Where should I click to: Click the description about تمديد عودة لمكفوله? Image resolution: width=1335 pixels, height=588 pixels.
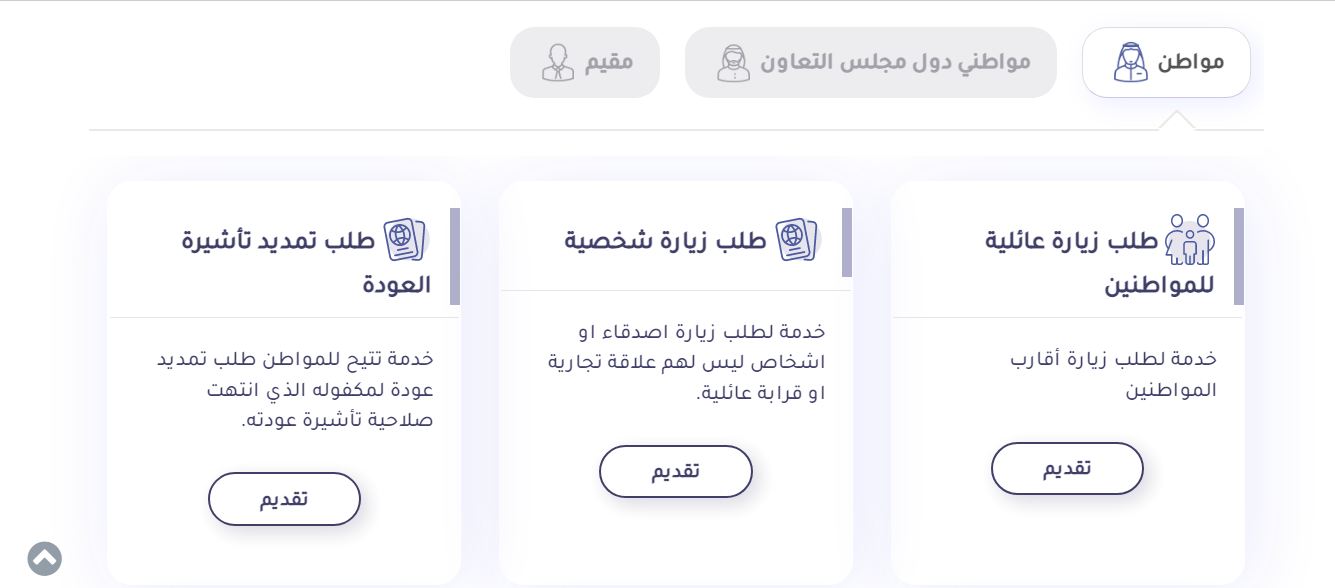[295, 389]
